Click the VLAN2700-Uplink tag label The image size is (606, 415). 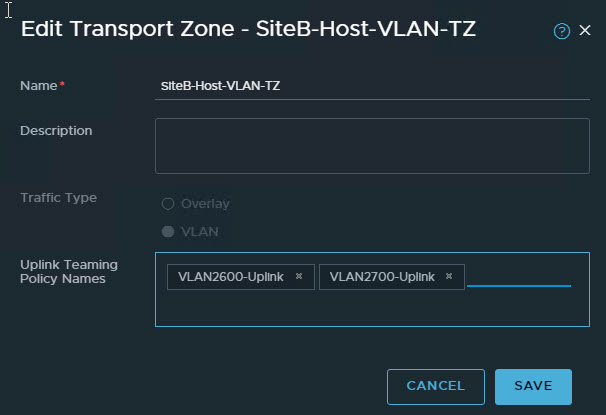click(x=382, y=277)
